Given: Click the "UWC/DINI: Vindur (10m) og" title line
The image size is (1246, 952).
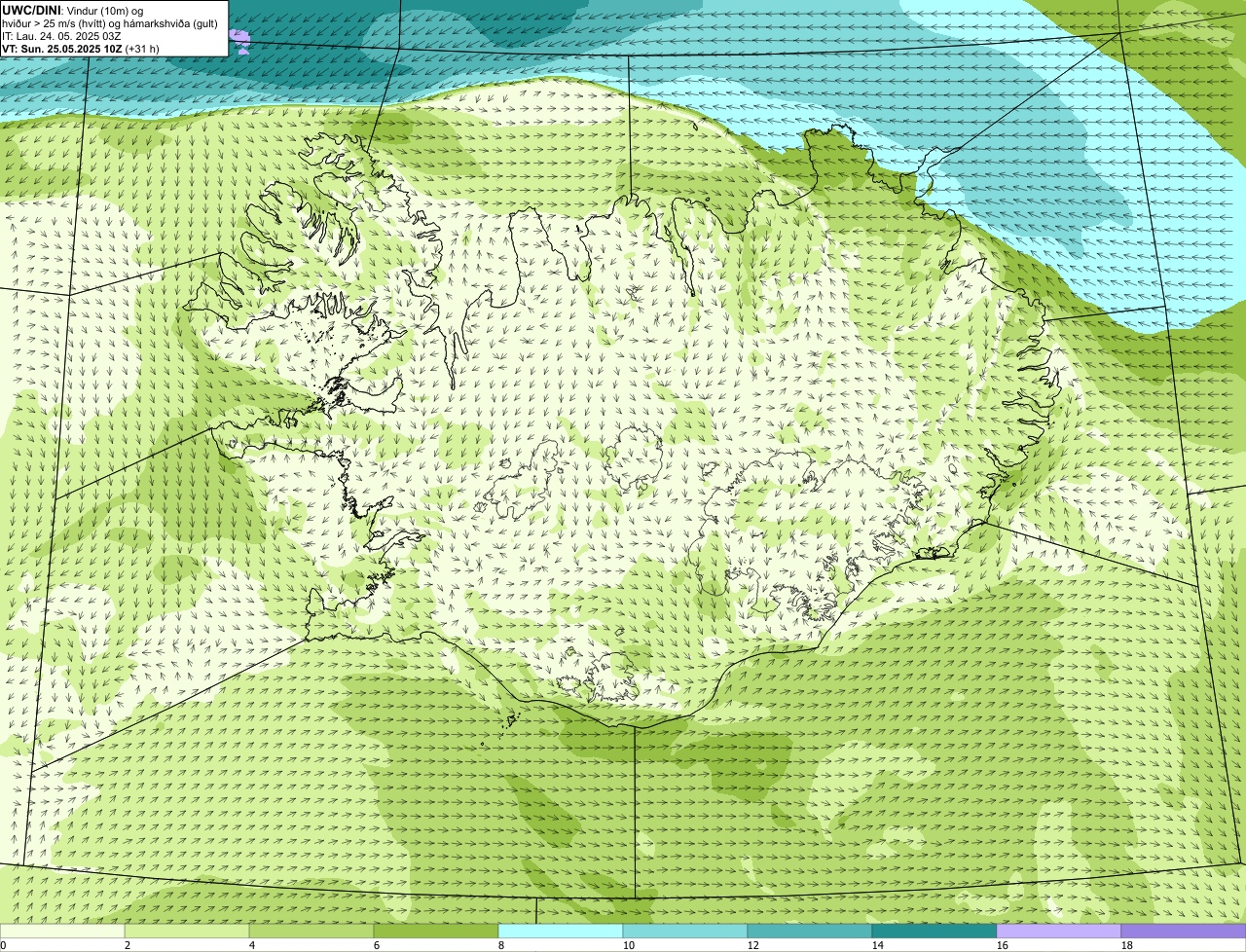Looking at the screenshot, I should 73,10.
